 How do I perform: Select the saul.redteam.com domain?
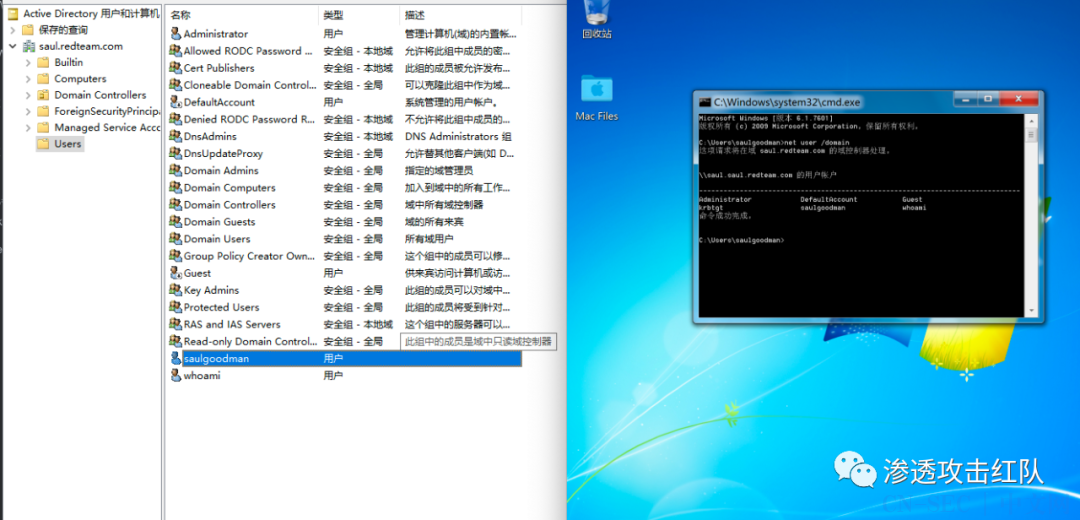pyautogui.click(x=73, y=46)
